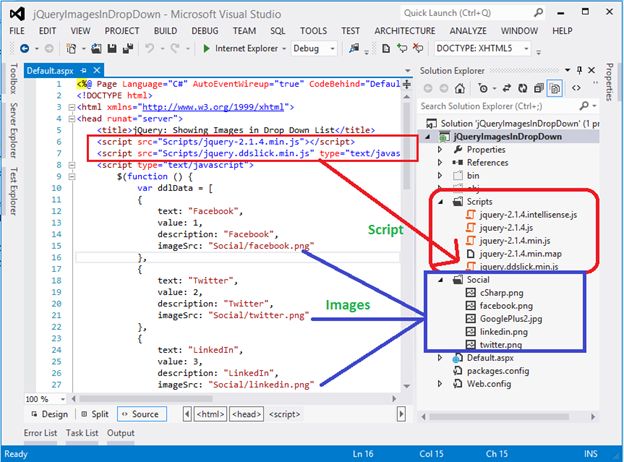Click the New Project toolbar icon
This screenshot has width=624, height=462.
point(71,49)
